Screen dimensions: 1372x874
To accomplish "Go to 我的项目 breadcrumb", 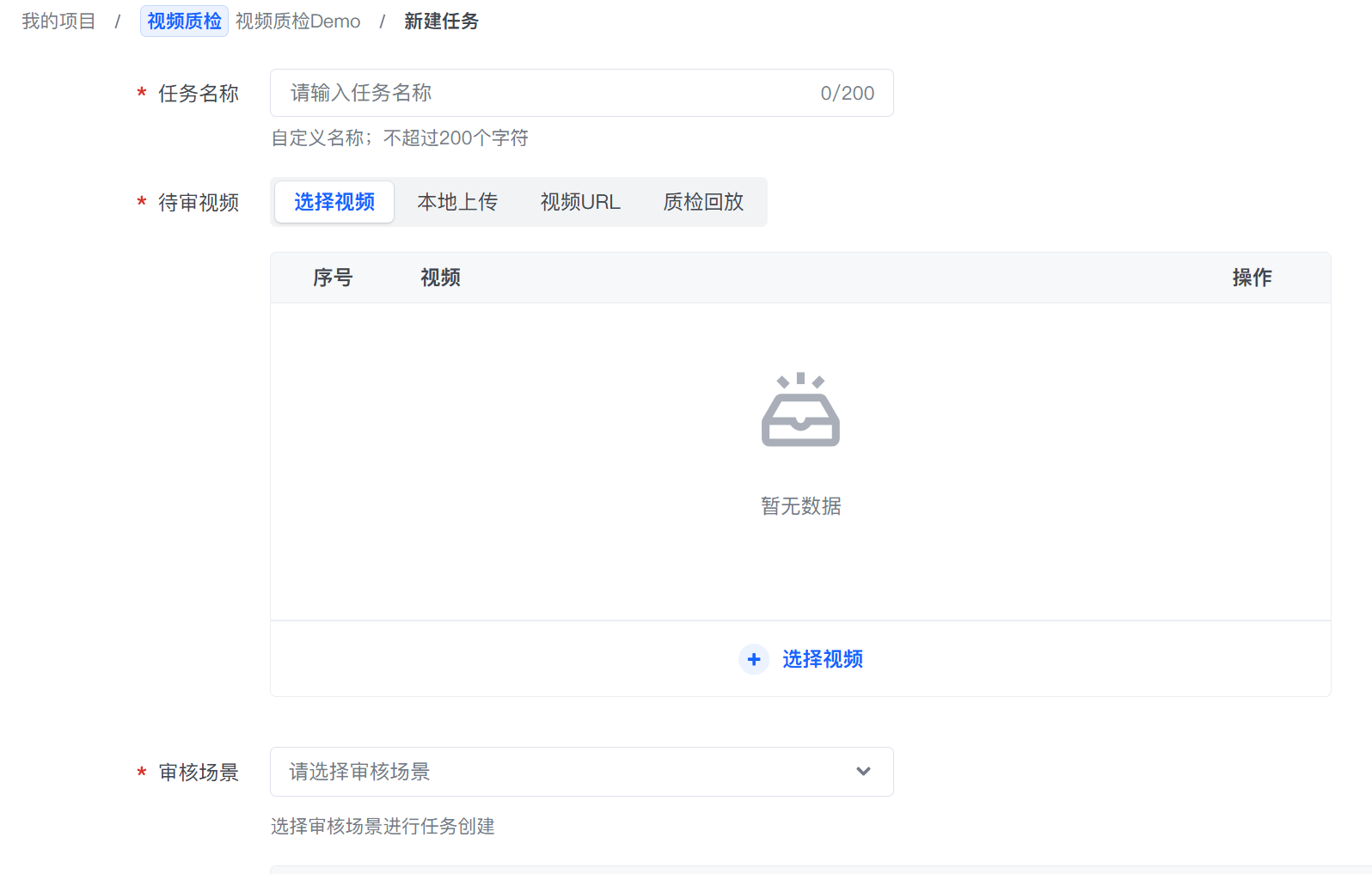I will click(x=58, y=21).
